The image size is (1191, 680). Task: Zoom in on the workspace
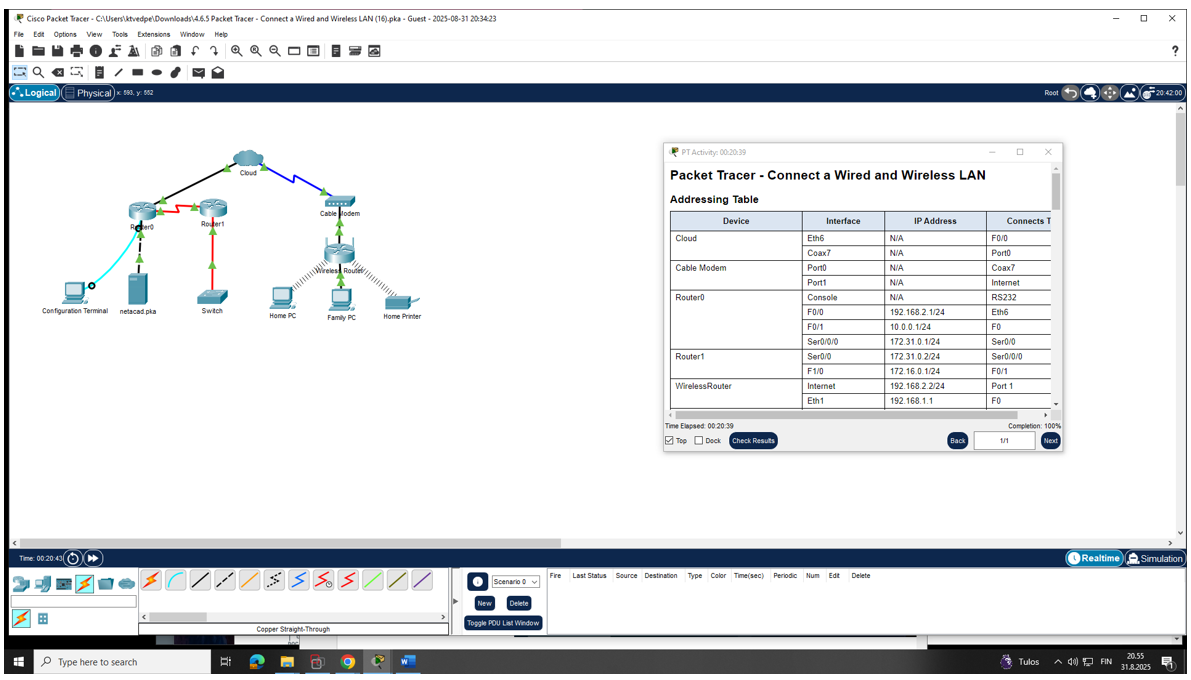(x=237, y=51)
